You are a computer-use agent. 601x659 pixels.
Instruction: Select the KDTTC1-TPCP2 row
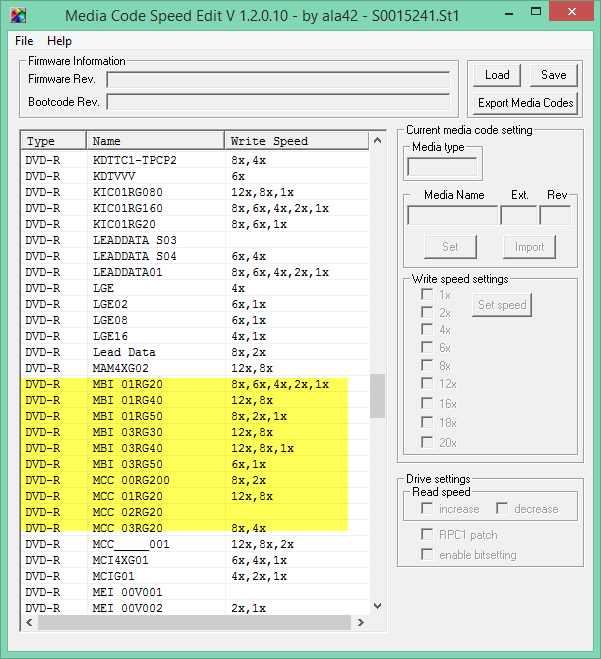[x=195, y=160]
